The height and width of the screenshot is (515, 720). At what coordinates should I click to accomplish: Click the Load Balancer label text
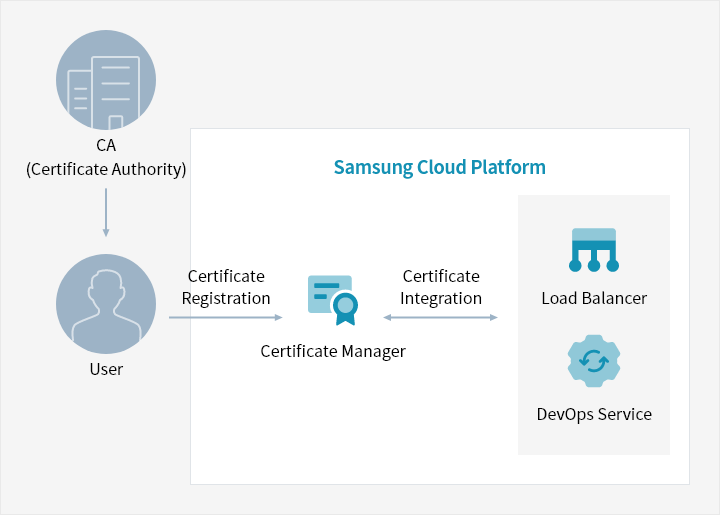594,298
